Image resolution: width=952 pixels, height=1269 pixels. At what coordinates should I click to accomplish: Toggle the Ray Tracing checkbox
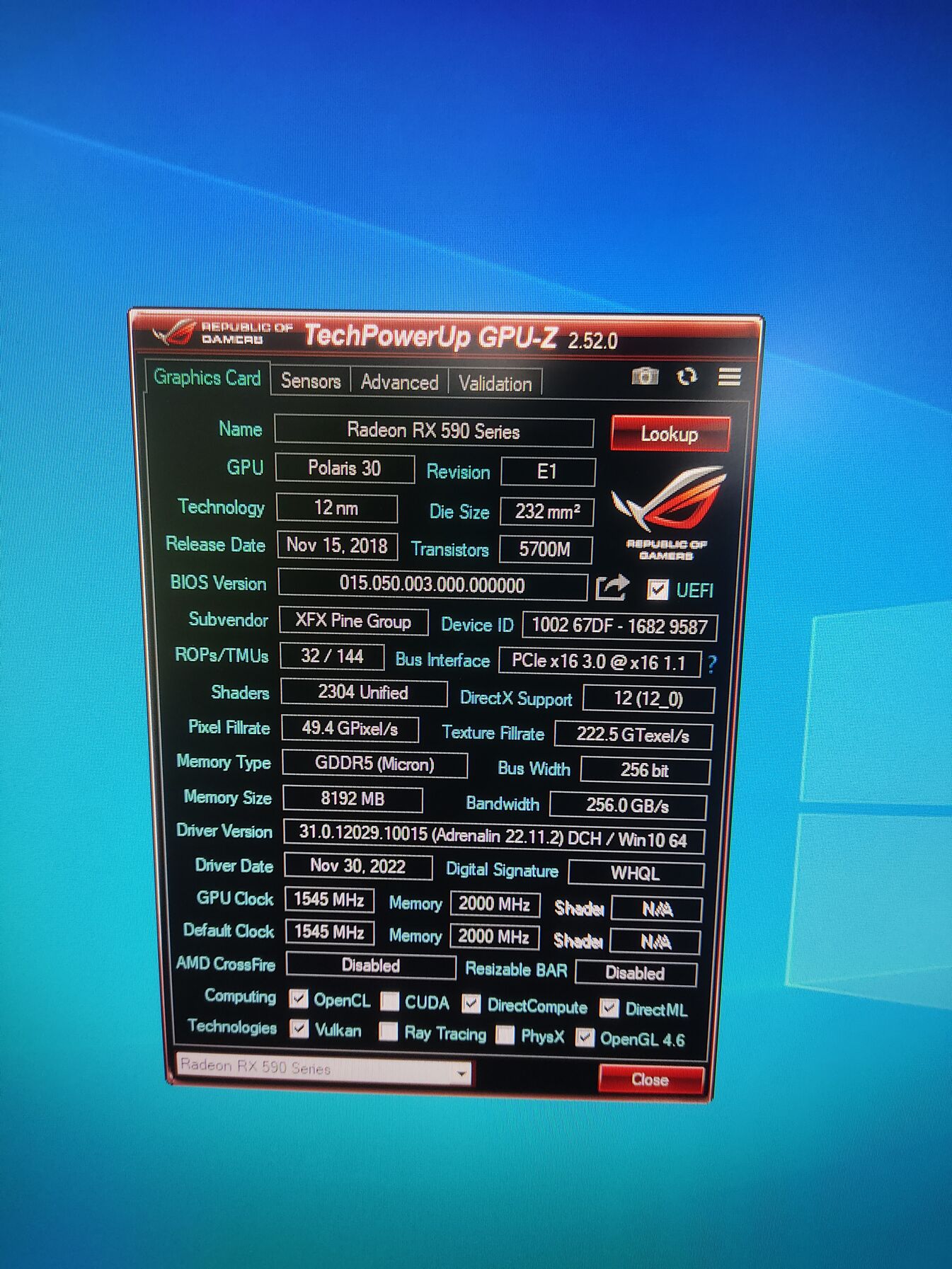click(x=388, y=1032)
